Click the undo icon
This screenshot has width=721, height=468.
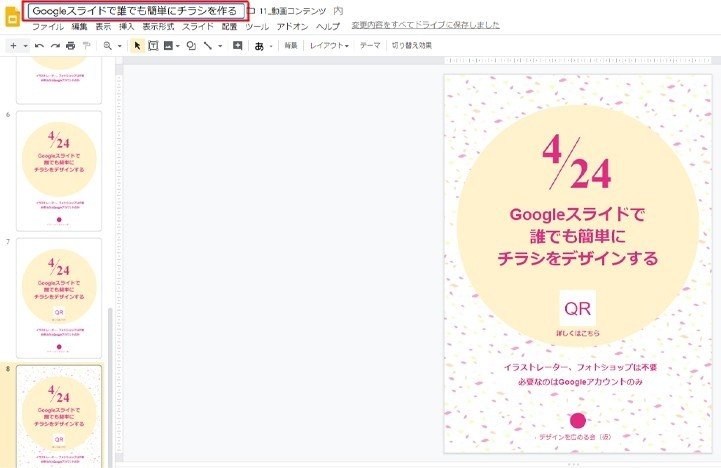[39, 46]
